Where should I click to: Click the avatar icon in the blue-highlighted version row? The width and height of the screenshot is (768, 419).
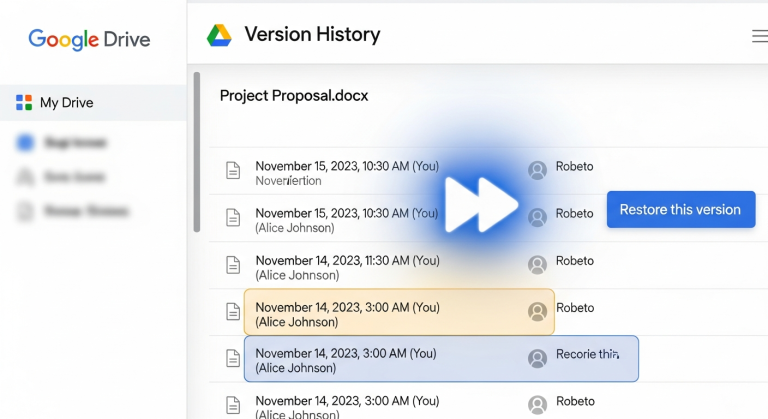pyautogui.click(x=538, y=358)
